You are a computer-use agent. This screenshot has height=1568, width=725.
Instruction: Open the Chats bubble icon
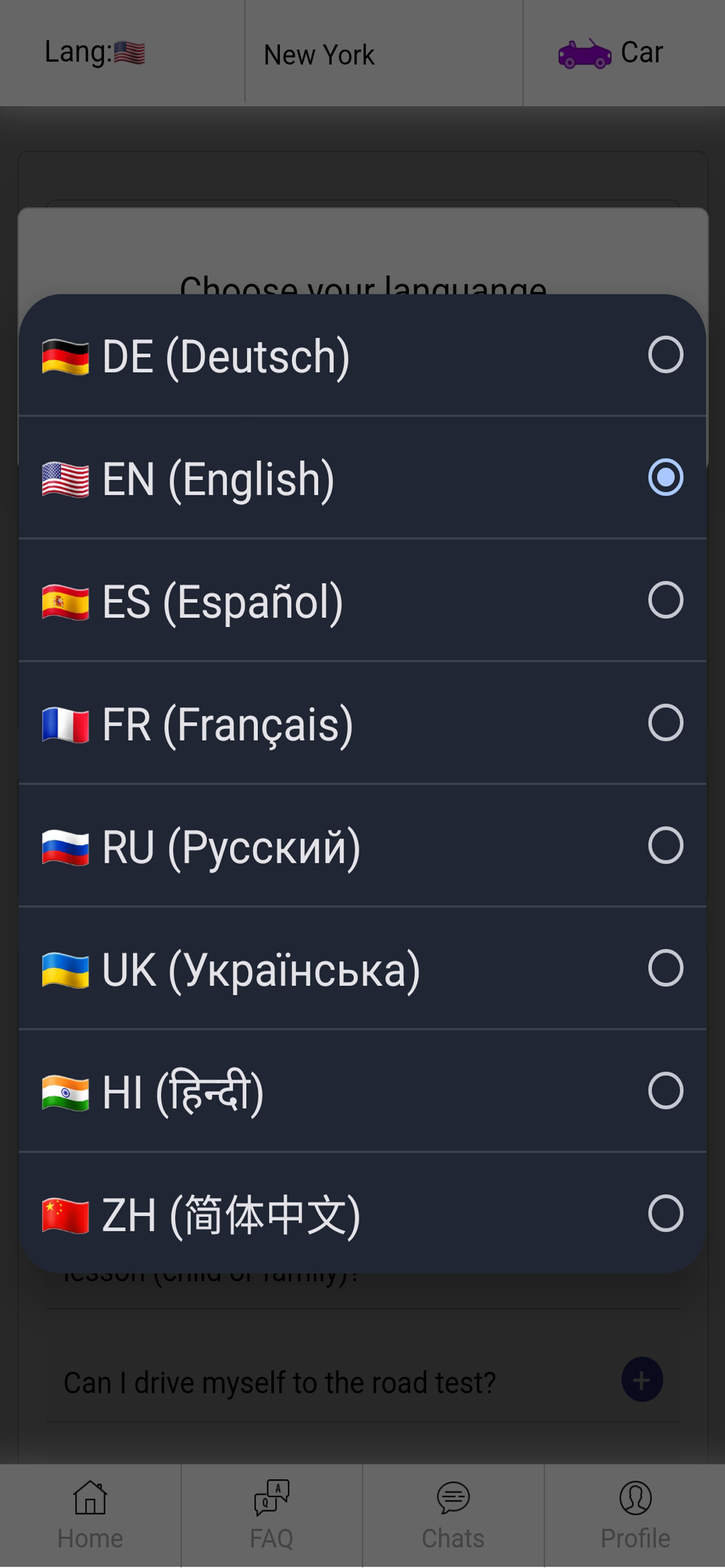pyautogui.click(x=453, y=1497)
